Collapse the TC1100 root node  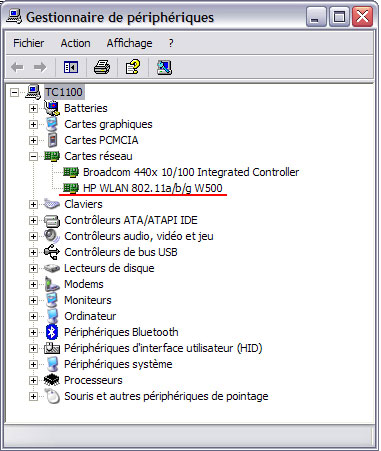[x=14, y=92]
